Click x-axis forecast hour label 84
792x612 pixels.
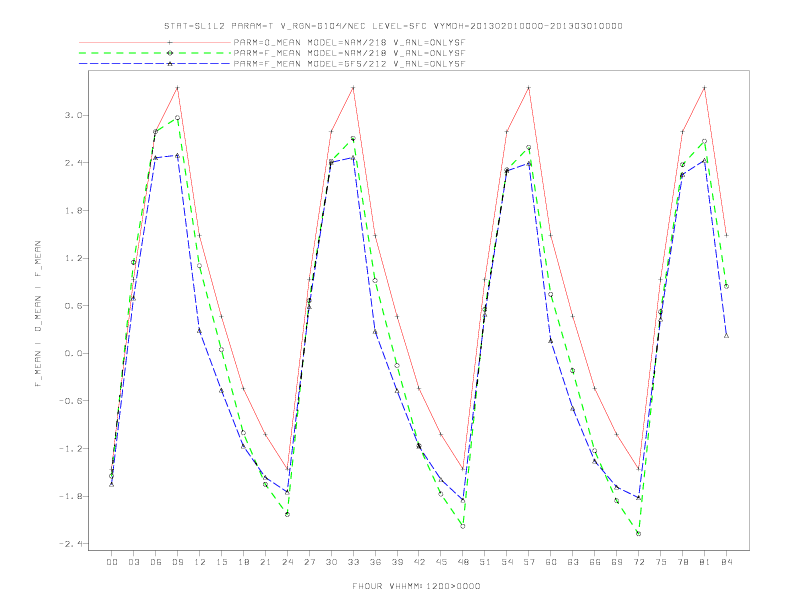coord(726,562)
